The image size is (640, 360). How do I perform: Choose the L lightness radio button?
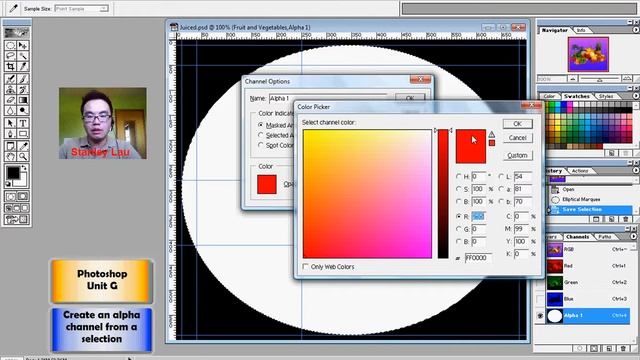pos(501,176)
